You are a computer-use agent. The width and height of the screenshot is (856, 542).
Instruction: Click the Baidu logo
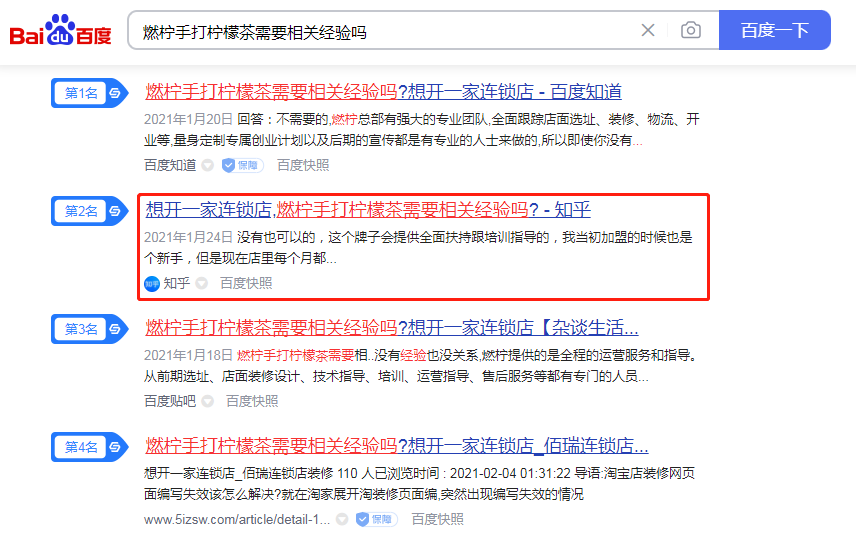tap(61, 31)
